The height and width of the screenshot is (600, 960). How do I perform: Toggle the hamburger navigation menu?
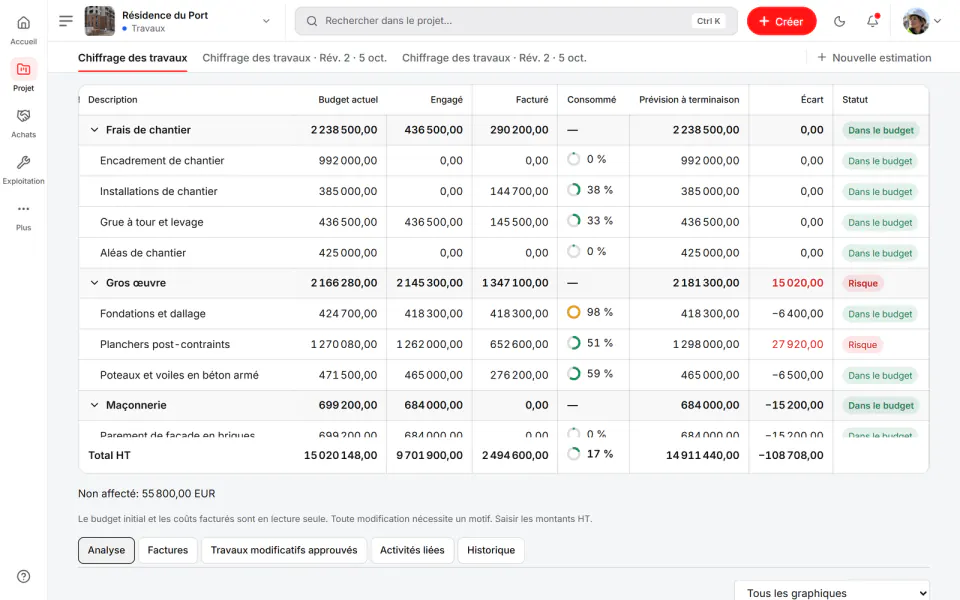point(66,21)
